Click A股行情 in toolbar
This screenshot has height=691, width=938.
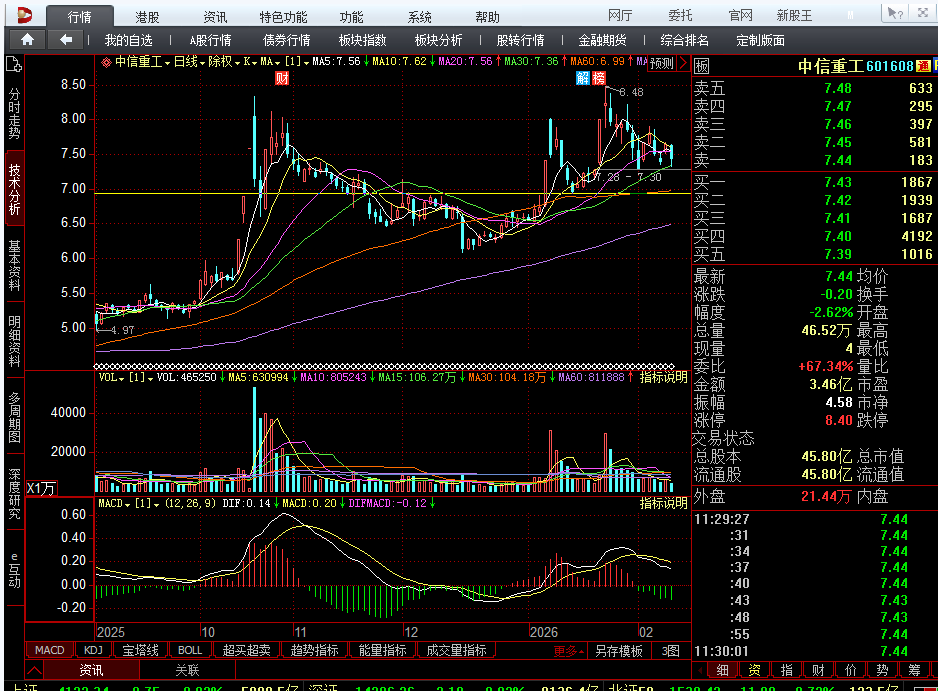click(211, 40)
